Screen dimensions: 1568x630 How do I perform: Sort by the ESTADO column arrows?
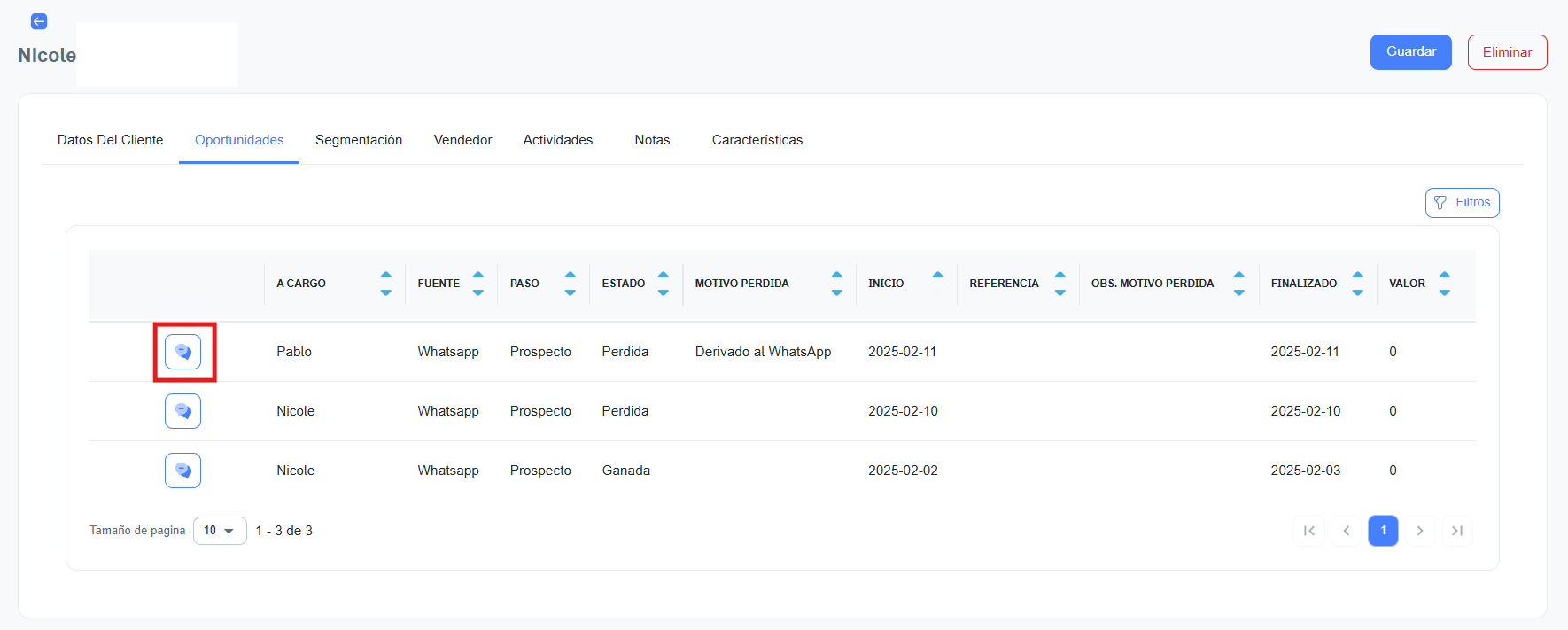pos(663,284)
